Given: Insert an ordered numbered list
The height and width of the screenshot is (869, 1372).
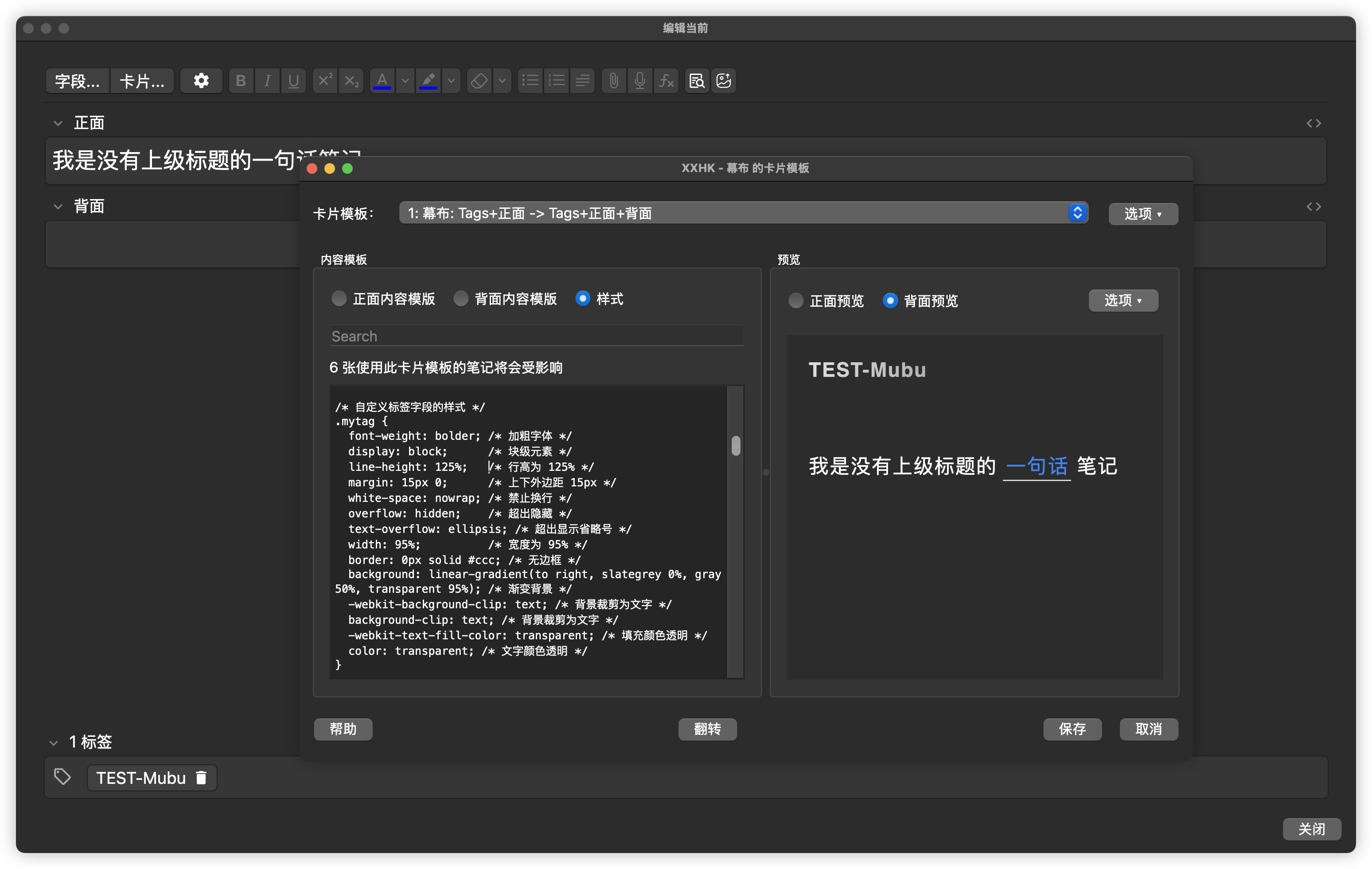Looking at the screenshot, I should pos(557,81).
